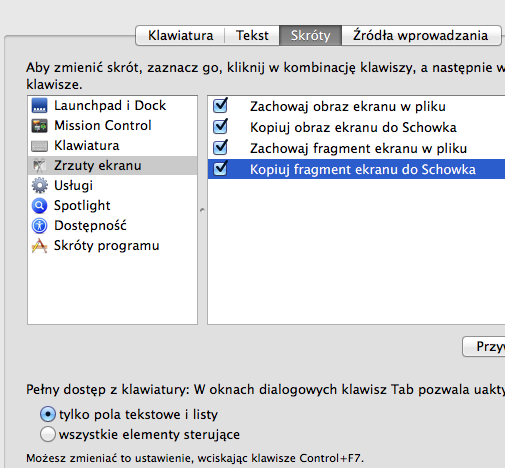Click the Mission Control icon
Image resolution: width=505 pixels, height=468 pixels.
click(x=39, y=126)
